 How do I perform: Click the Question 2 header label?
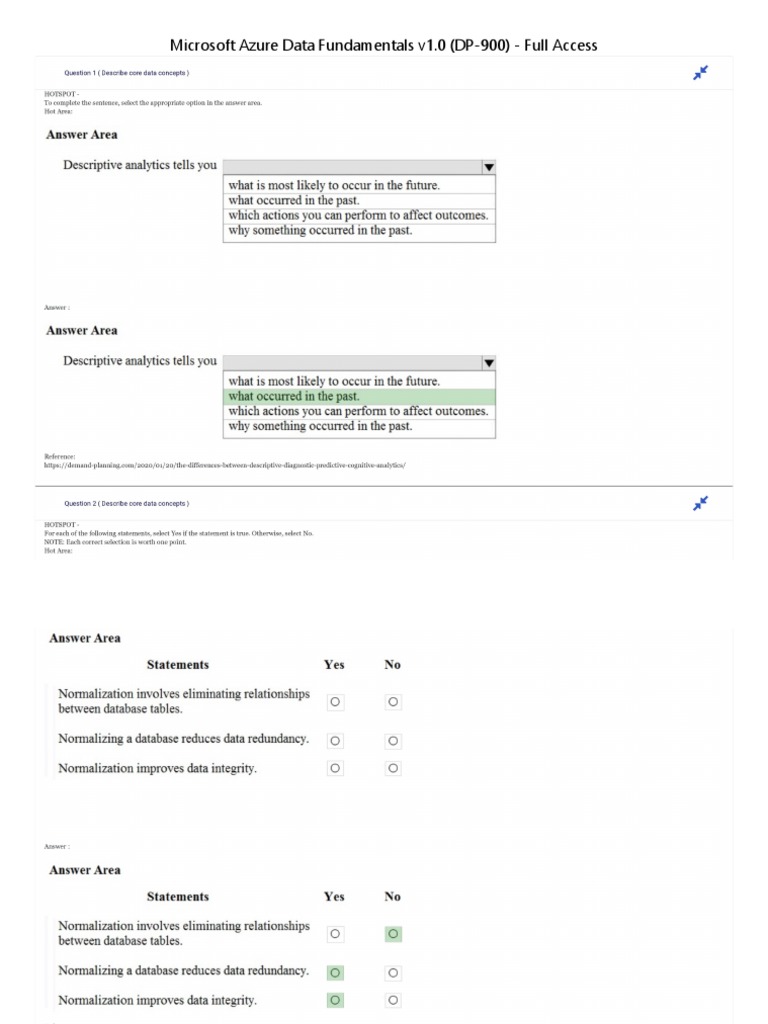coord(126,503)
